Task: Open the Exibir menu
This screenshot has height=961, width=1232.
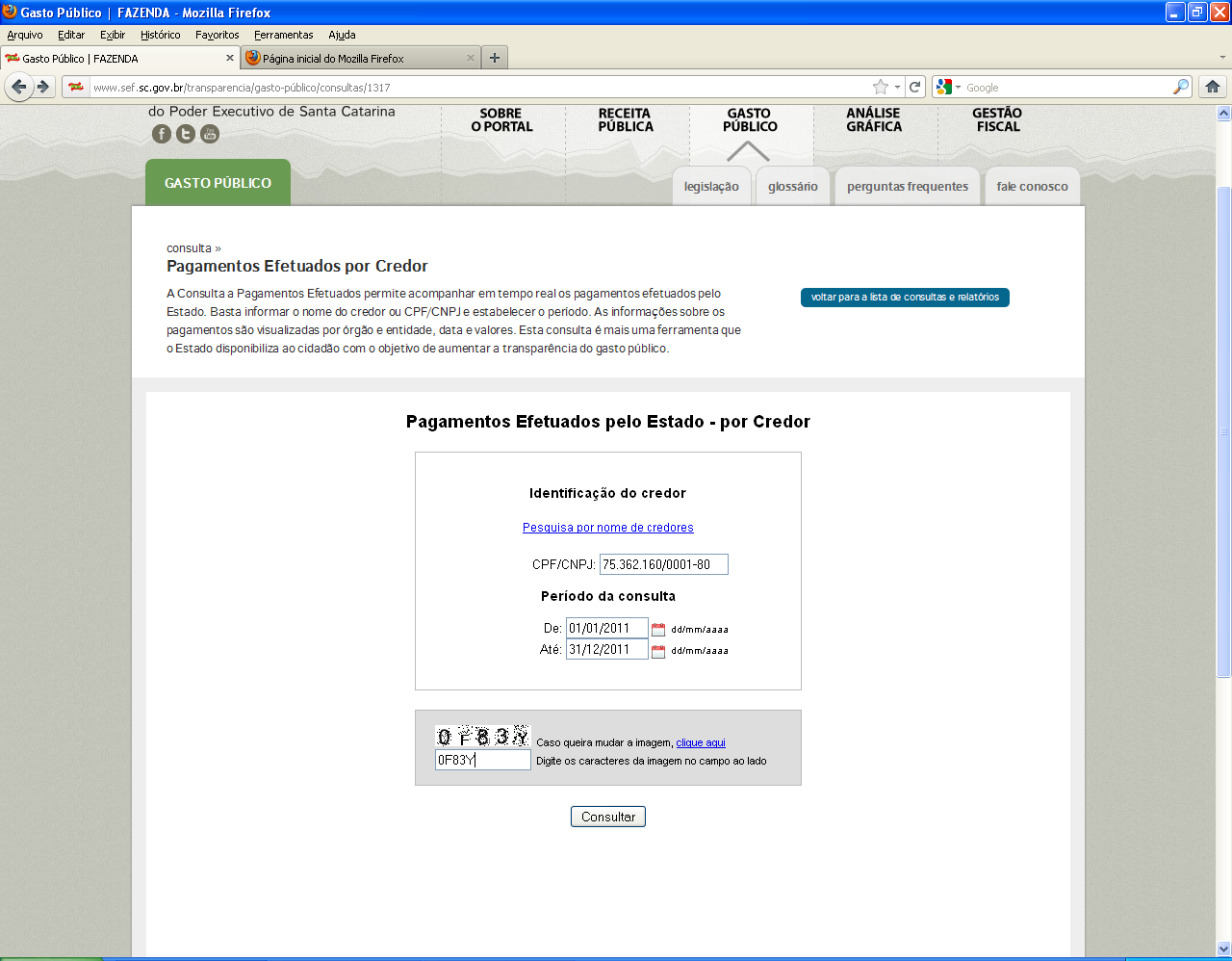Action: (113, 35)
